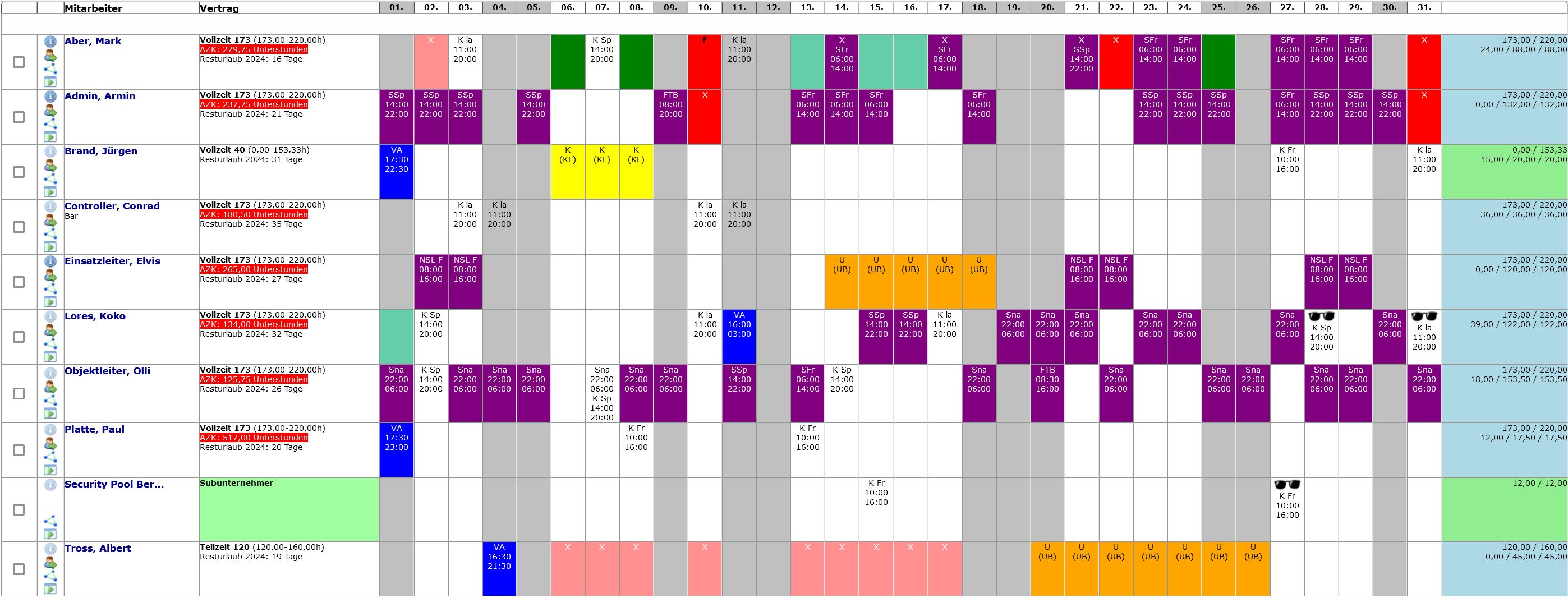Select Lores, Koko's blue VA 16:00 shift on day 11
The height and width of the screenshot is (602, 1568).
coord(739,337)
